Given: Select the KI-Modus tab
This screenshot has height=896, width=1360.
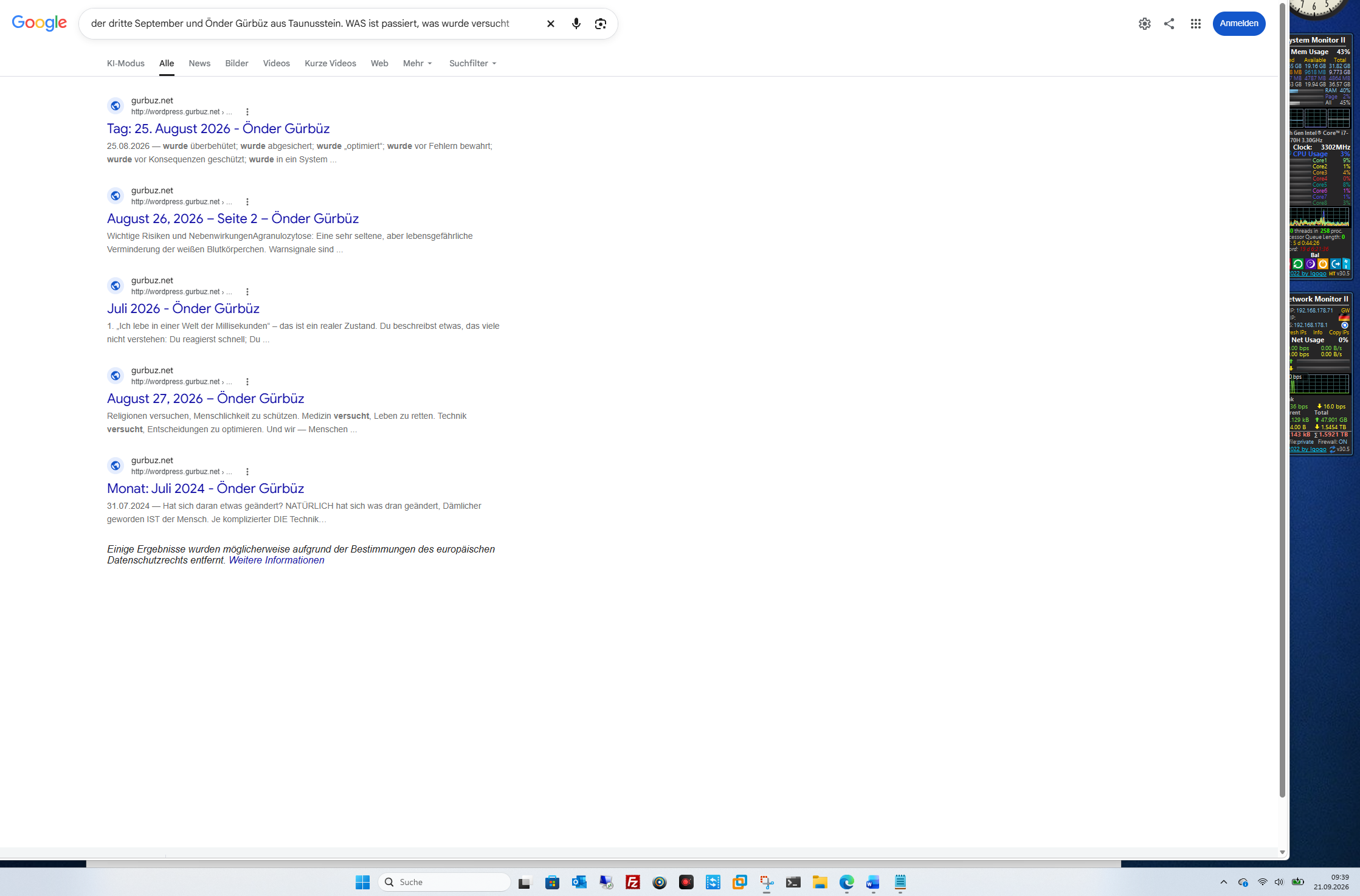Looking at the screenshot, I should coord(126,63).
